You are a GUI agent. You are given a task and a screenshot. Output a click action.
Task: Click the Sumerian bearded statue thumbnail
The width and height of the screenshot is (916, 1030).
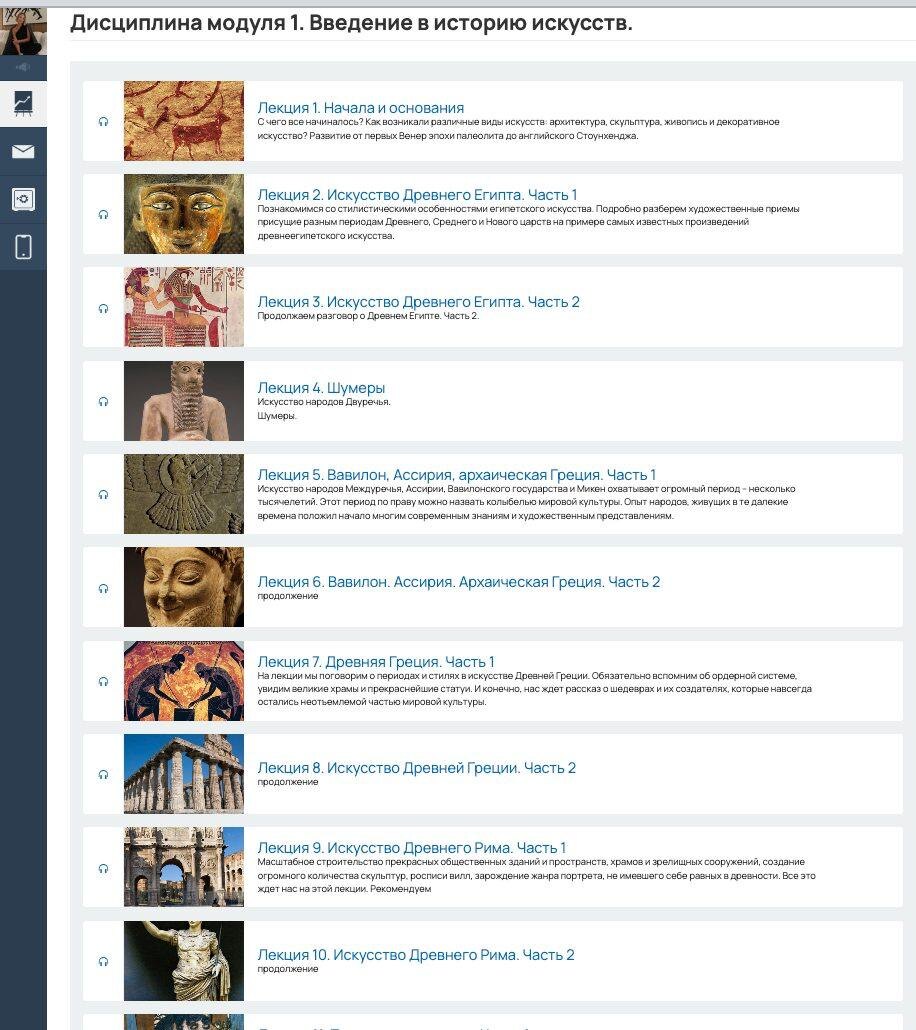click(184, 401)
